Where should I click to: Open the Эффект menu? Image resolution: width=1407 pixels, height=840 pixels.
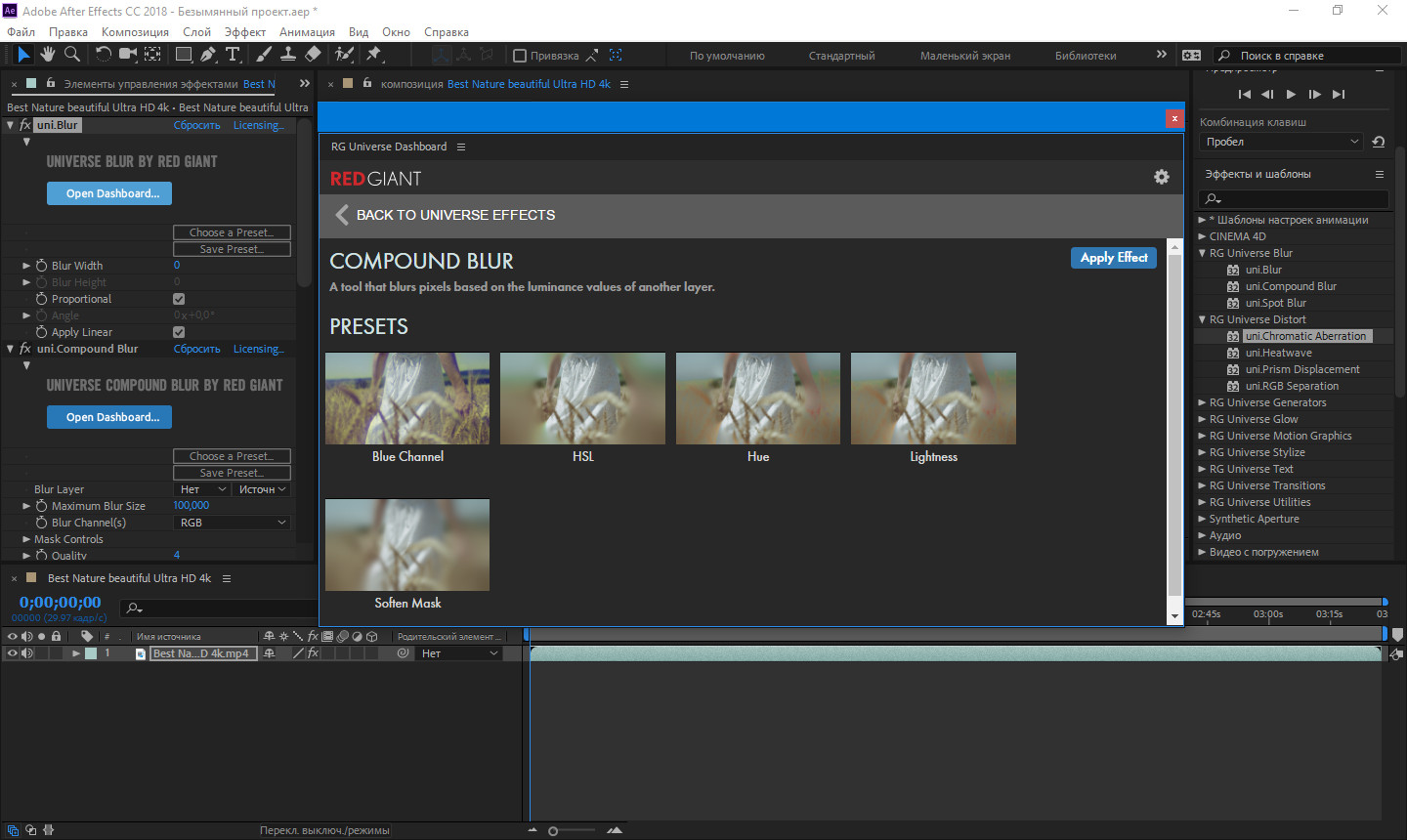click(x=244, y=31)
